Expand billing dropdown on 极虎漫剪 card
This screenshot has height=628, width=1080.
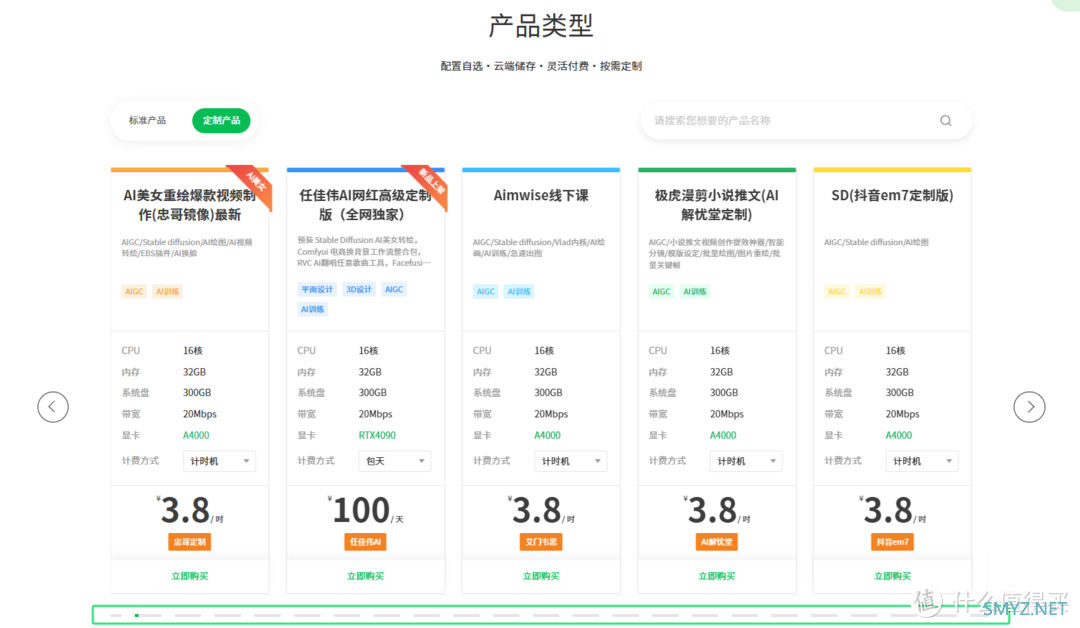746,461
